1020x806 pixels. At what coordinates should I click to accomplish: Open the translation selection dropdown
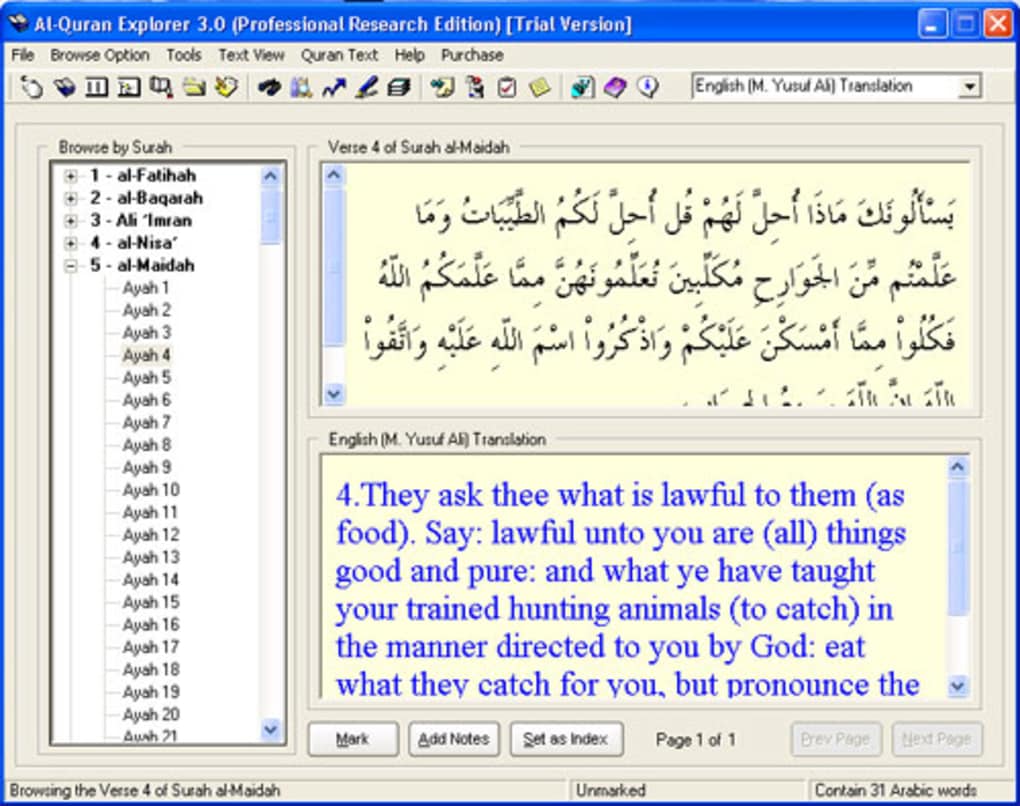[x=968, y=87]
